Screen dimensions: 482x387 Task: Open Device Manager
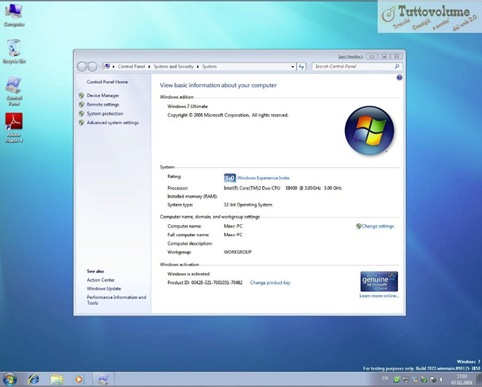pos(103,95)
